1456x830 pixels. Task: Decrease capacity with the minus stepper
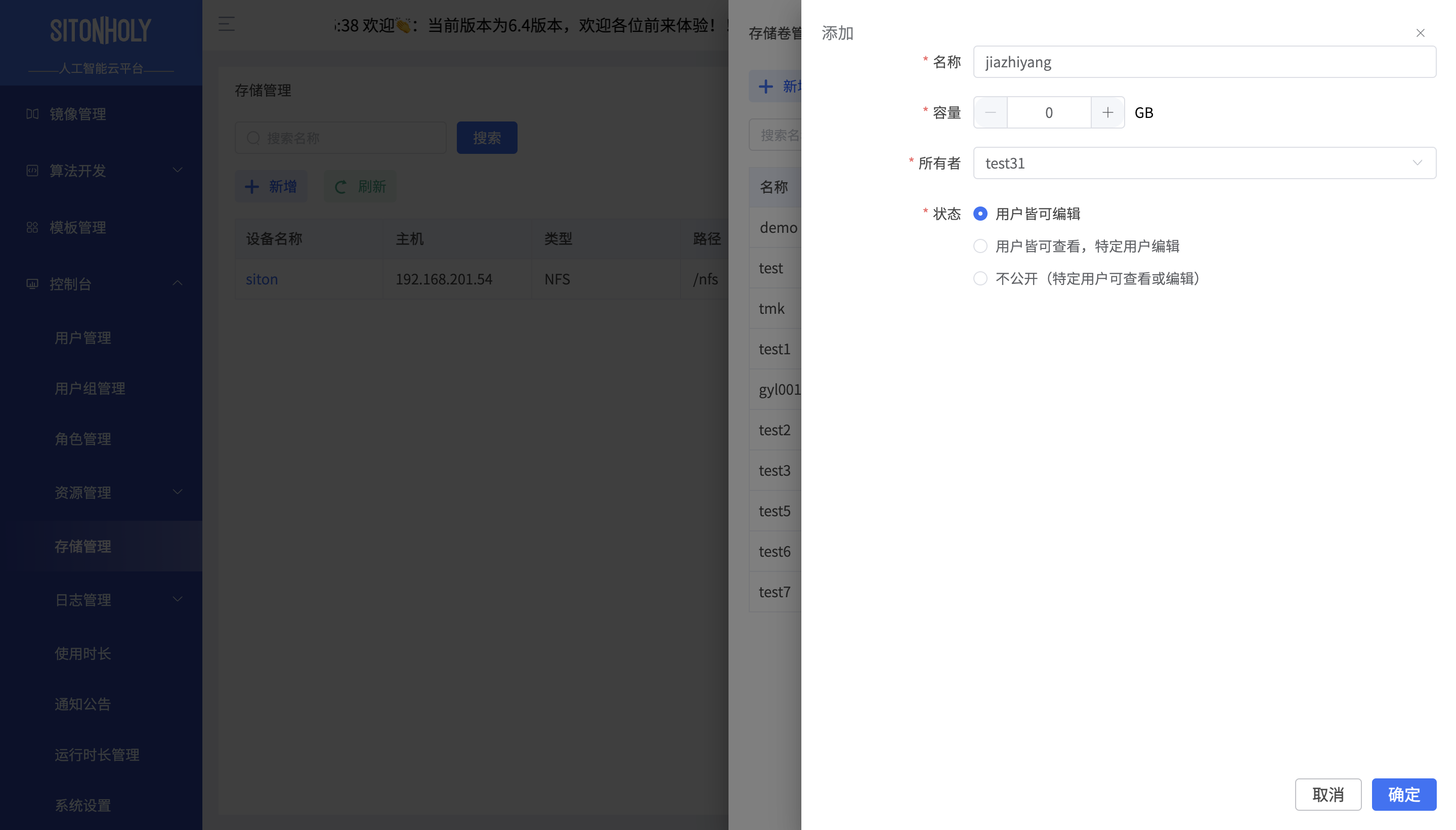(x=991, y=112)
